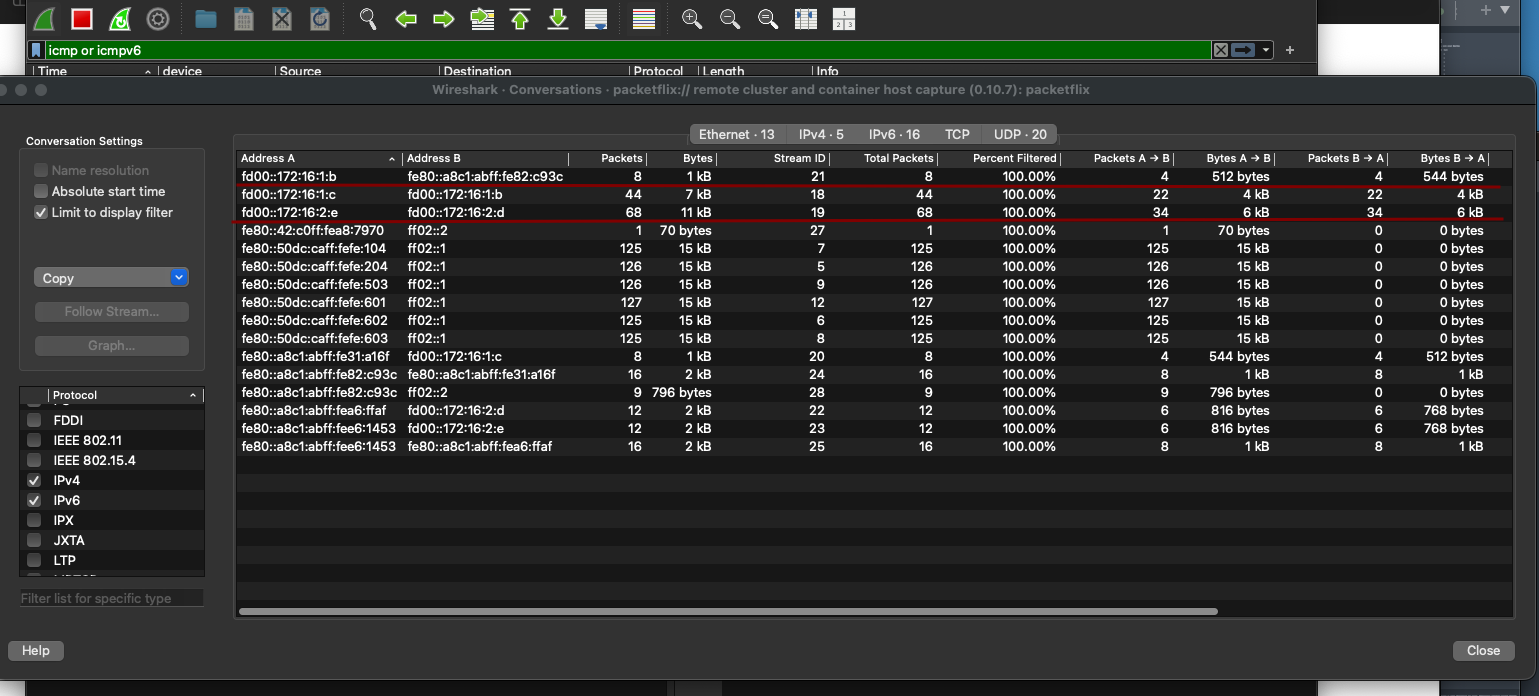Uncheck Limit to display filter
1539x696 pixels.
[x=41, y=212]
